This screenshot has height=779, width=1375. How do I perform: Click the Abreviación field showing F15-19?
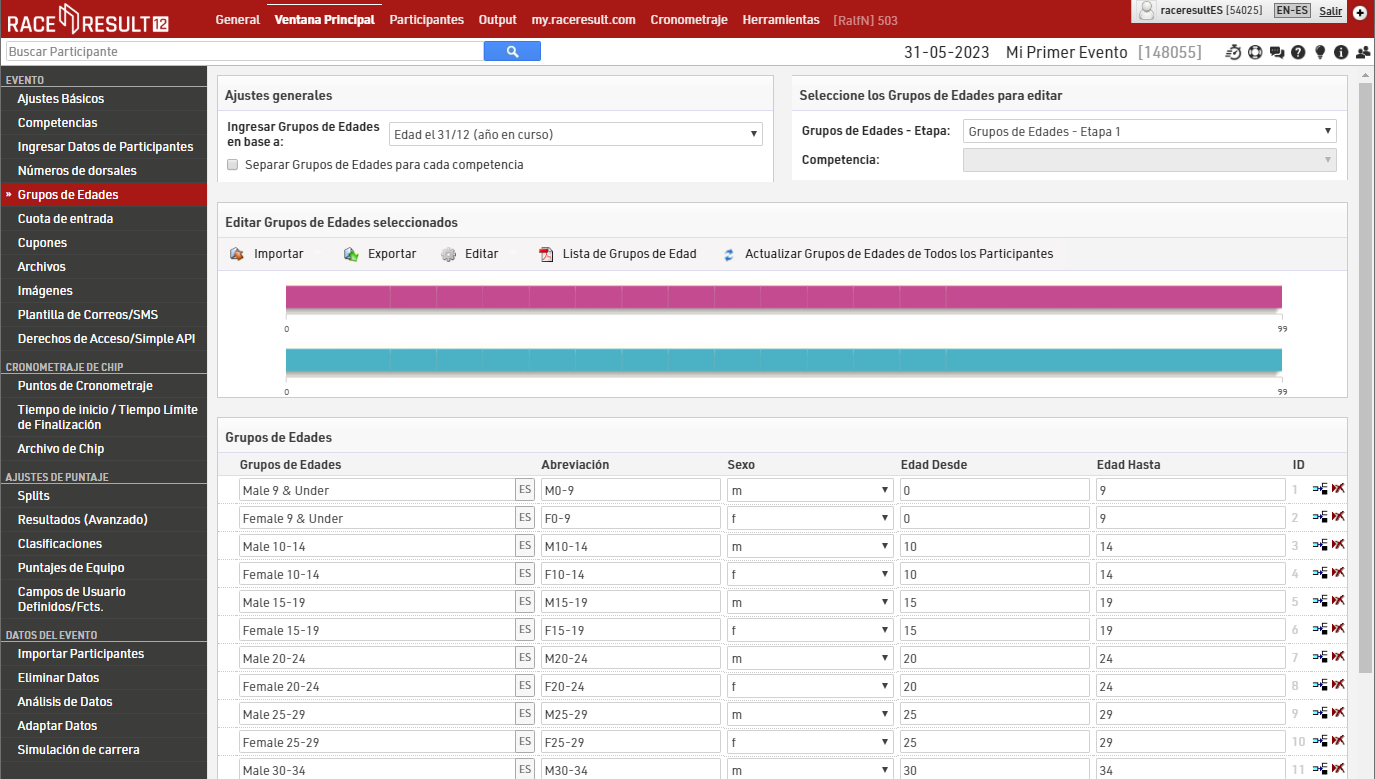(630, 630)
